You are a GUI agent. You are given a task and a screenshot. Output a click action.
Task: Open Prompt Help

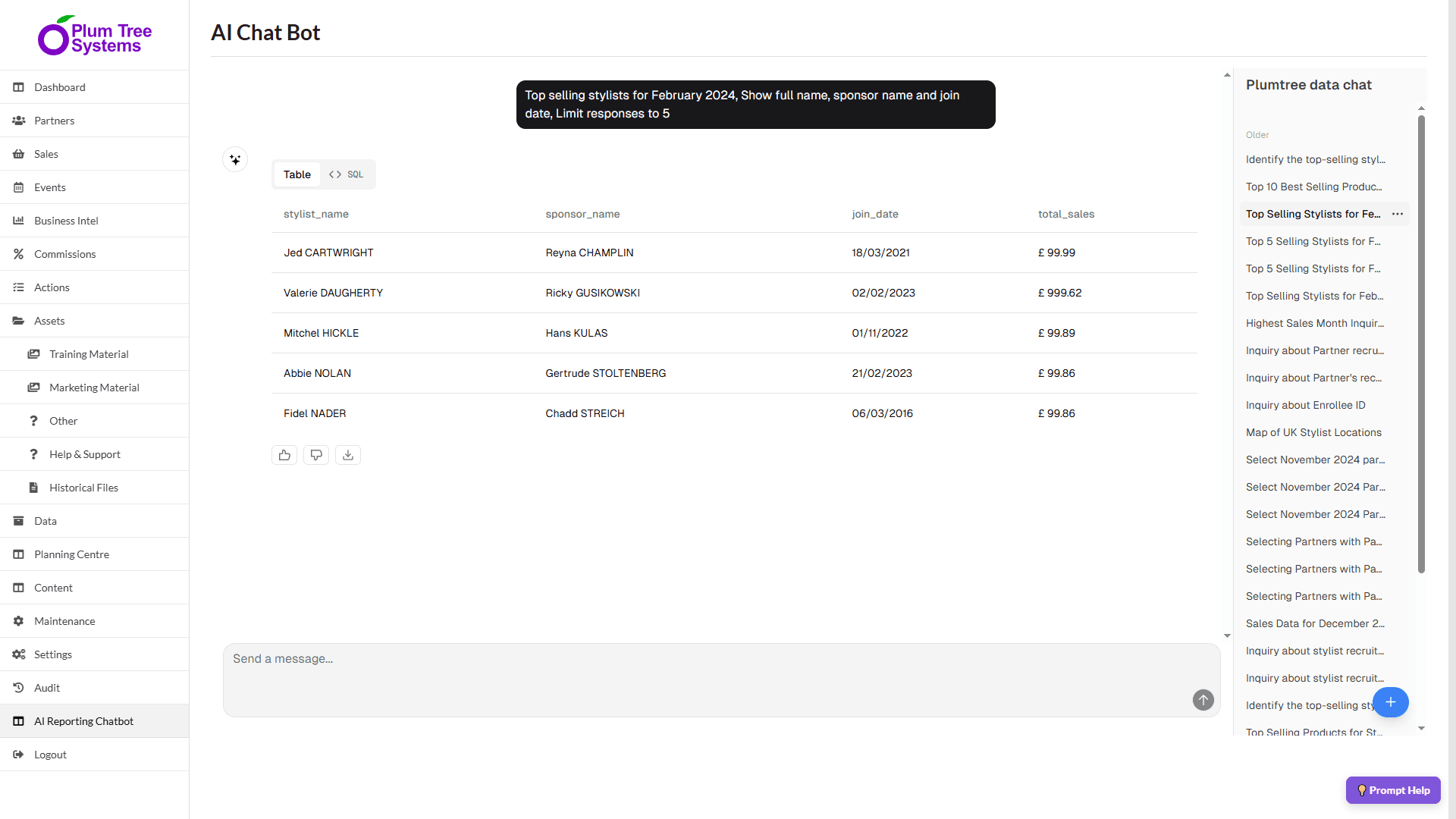pos(1393,790)
